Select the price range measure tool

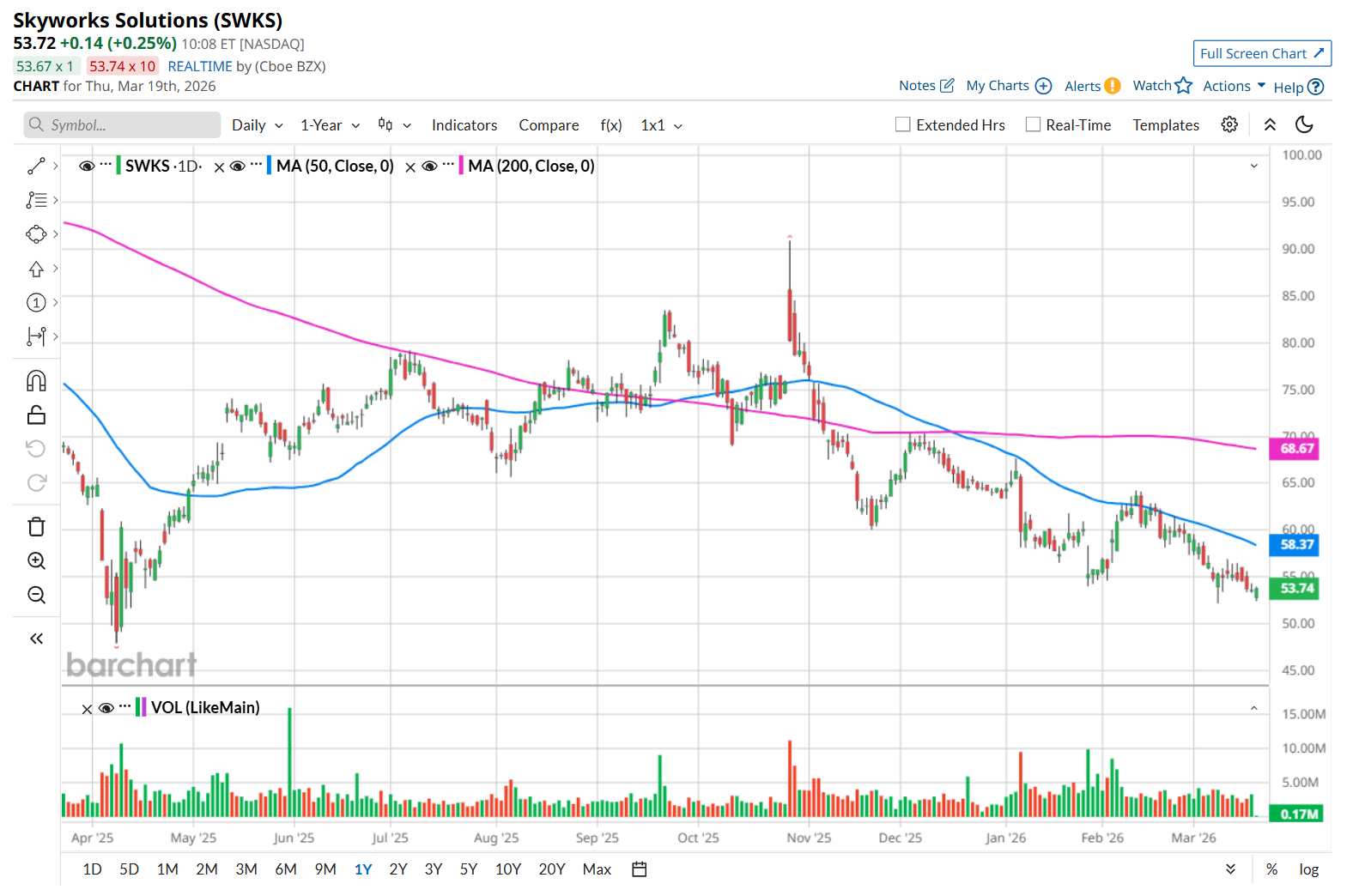click(x=36, y=336)
